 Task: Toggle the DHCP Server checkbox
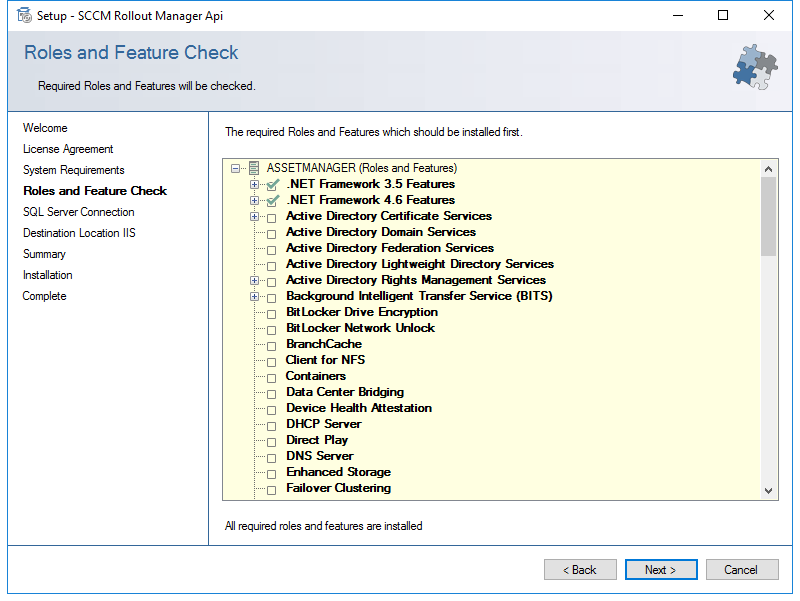(x=271, y=425)
